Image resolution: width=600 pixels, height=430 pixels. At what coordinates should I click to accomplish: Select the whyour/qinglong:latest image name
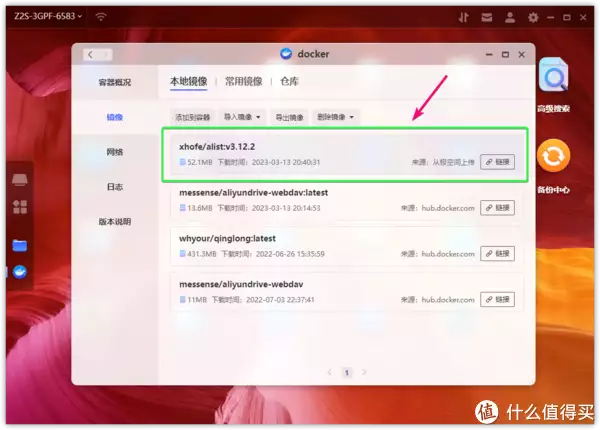pyautogui.click(x=227, y=238)
